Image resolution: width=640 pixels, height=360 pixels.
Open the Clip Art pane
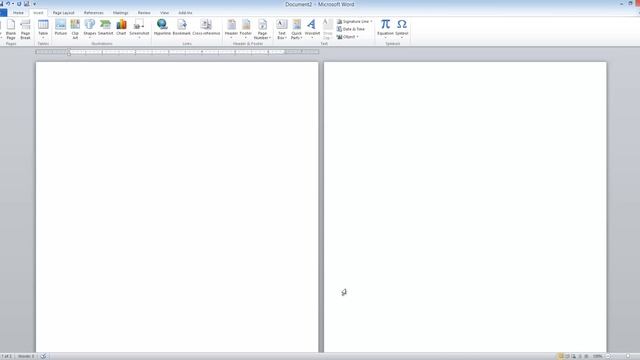75,29
